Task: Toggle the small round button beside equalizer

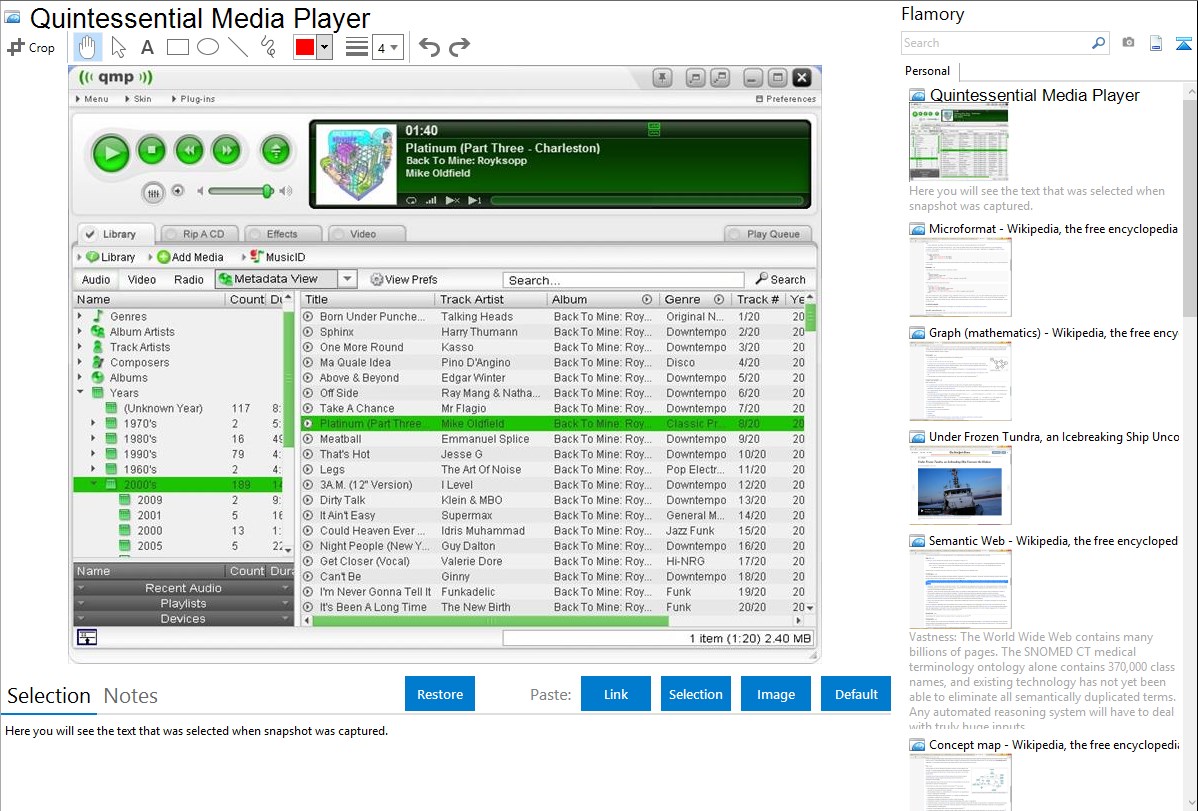Action: [178, 191]
